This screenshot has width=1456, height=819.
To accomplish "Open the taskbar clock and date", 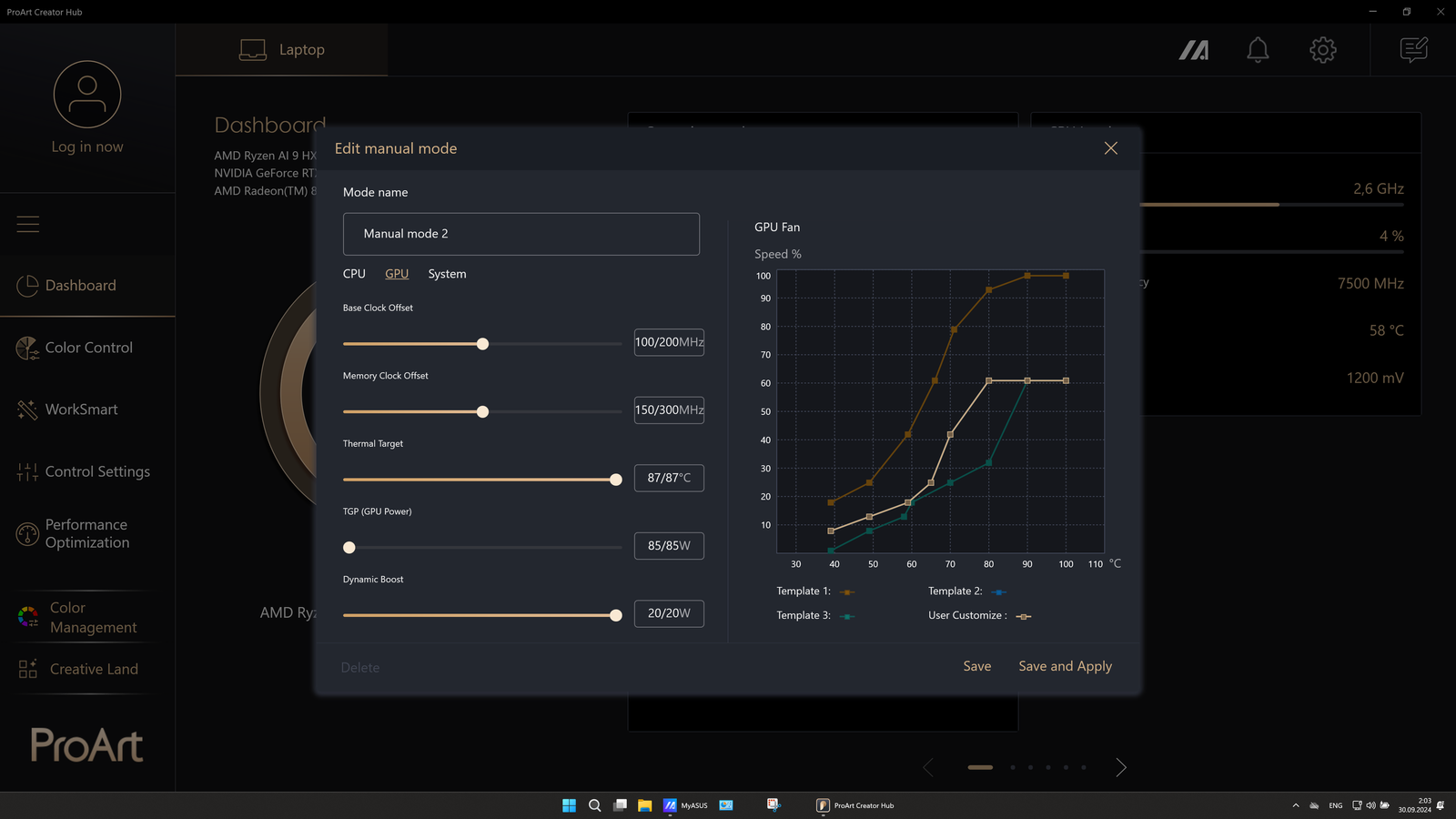I will coord(1415,805).
